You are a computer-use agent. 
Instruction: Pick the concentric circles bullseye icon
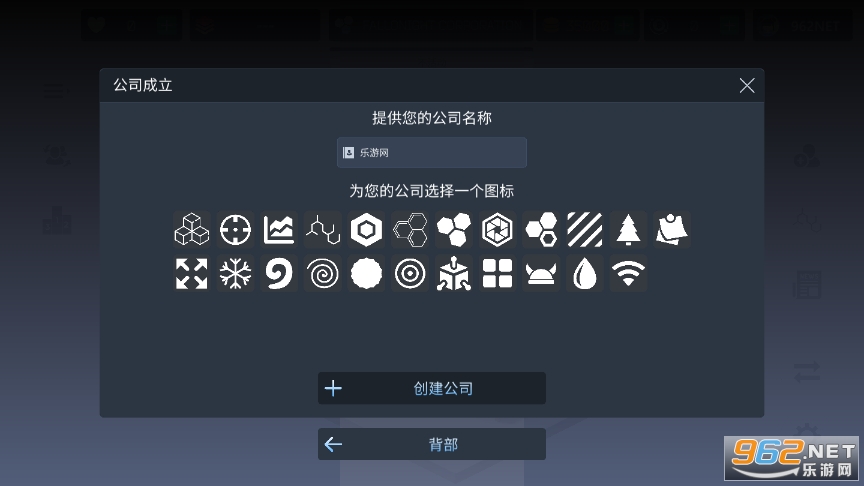coord(410,273)
